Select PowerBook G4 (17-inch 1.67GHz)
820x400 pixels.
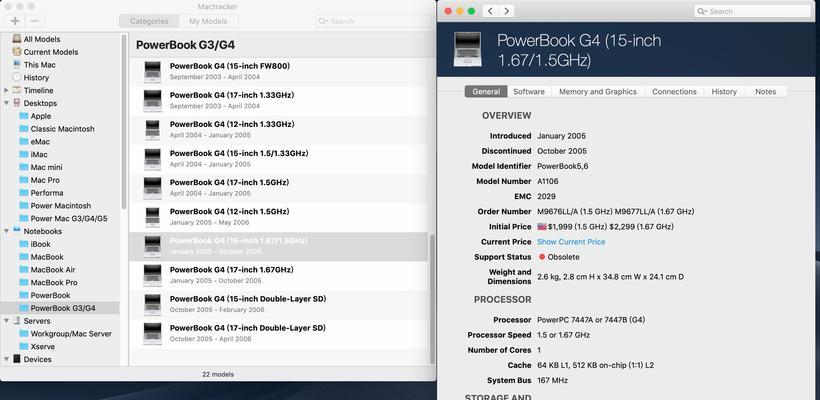(x=279, y=276)
